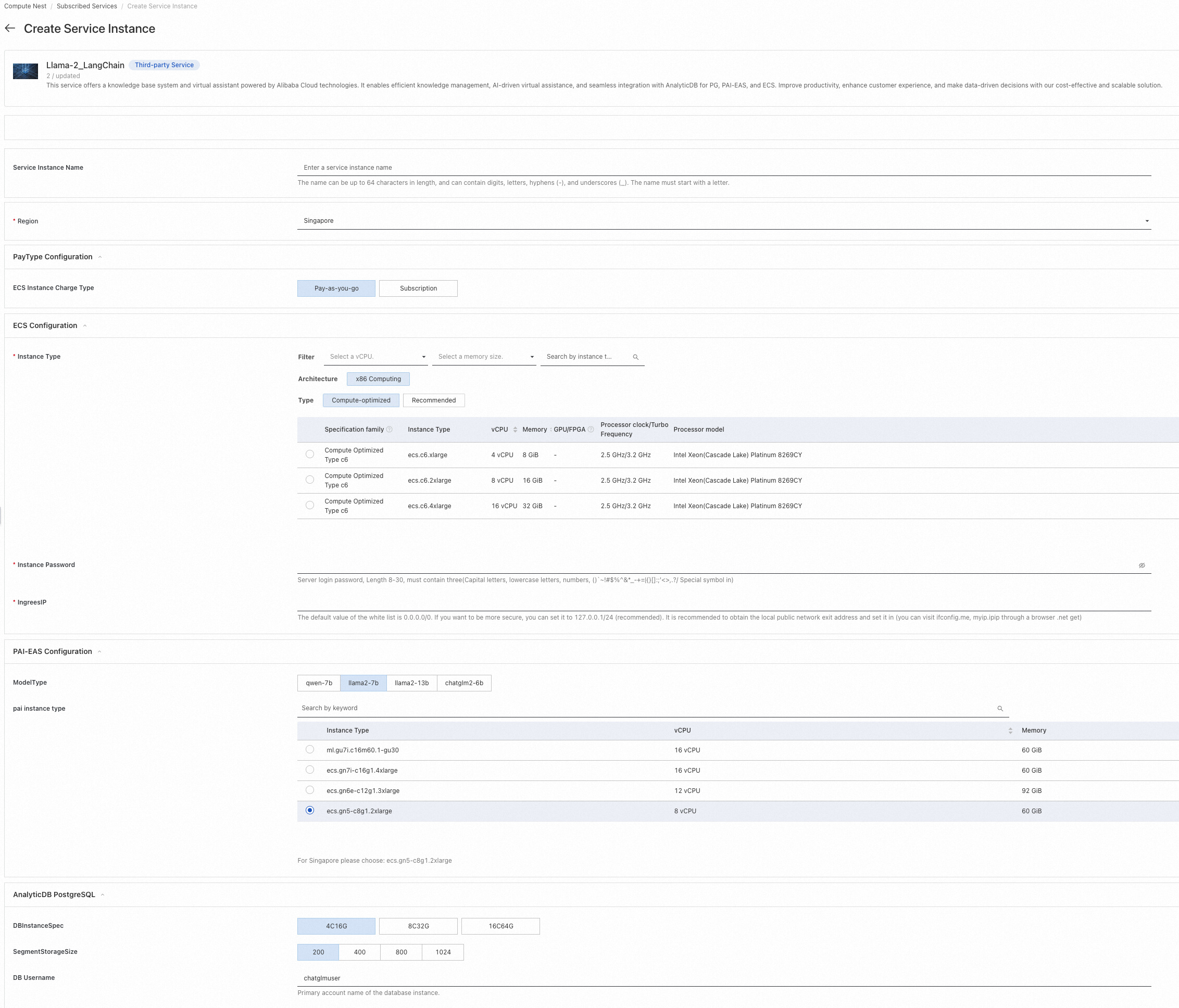1179x1008 pixels.
Task: Select ecs.gn7i-c16g1.4xlarge radio button
Action: tap(309, 770)
